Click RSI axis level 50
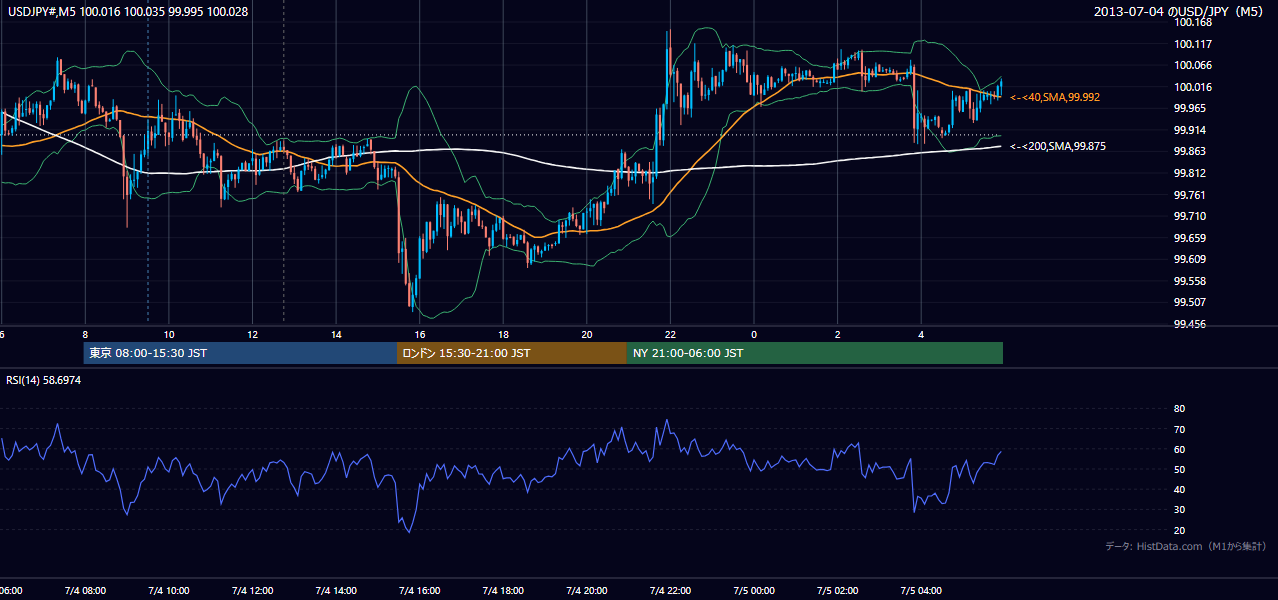 (x=1179, y=469)
